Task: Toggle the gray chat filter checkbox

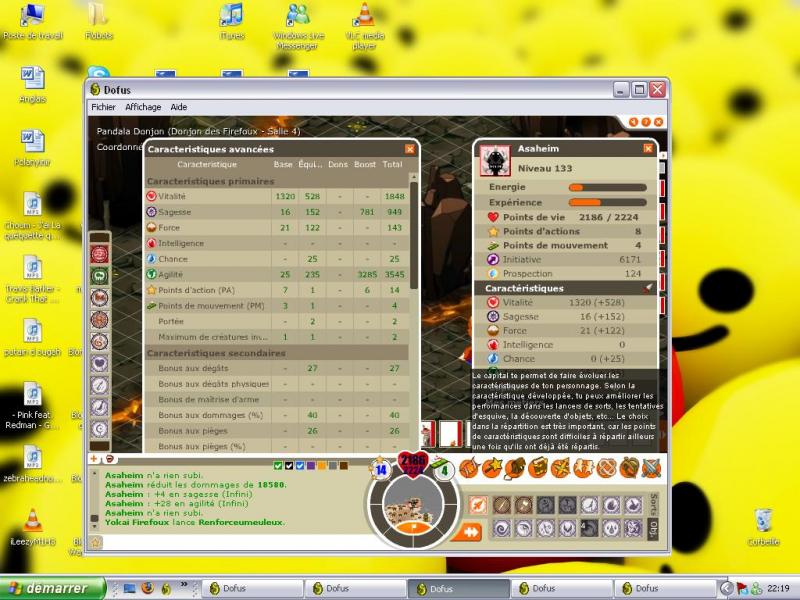Action: (x=333, y=465)
